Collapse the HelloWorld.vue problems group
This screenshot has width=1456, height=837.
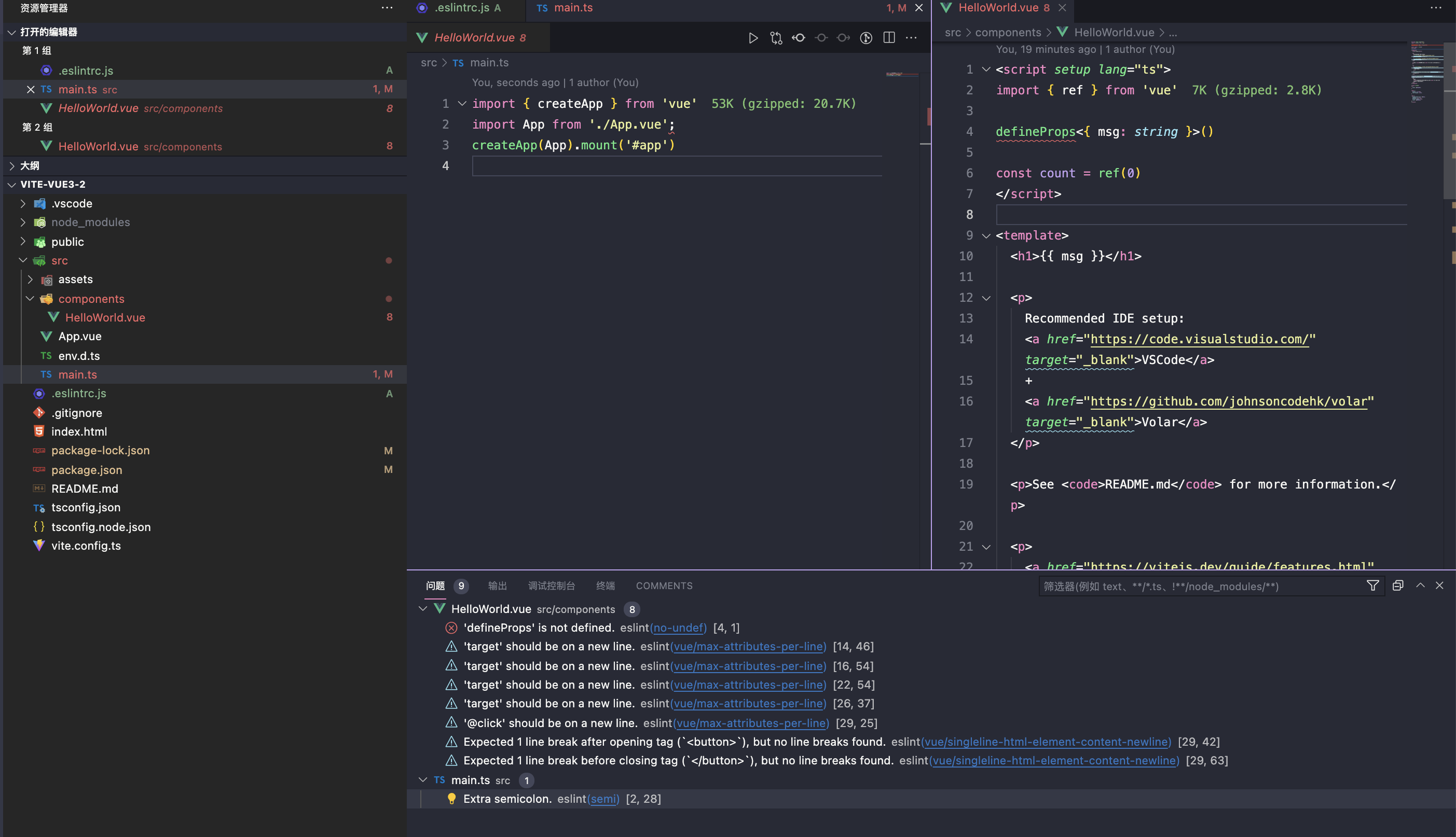point(423,609)
